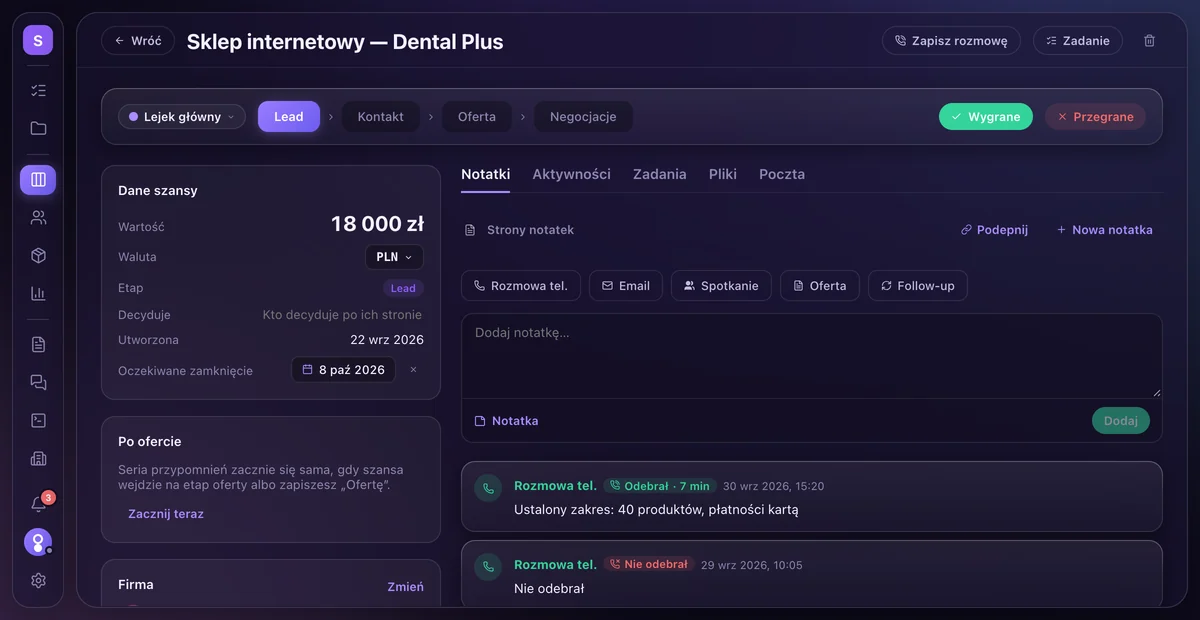Switch to the Pliki tab
The width and height of the screenshot is (1200, 620).
coord(723,174)
